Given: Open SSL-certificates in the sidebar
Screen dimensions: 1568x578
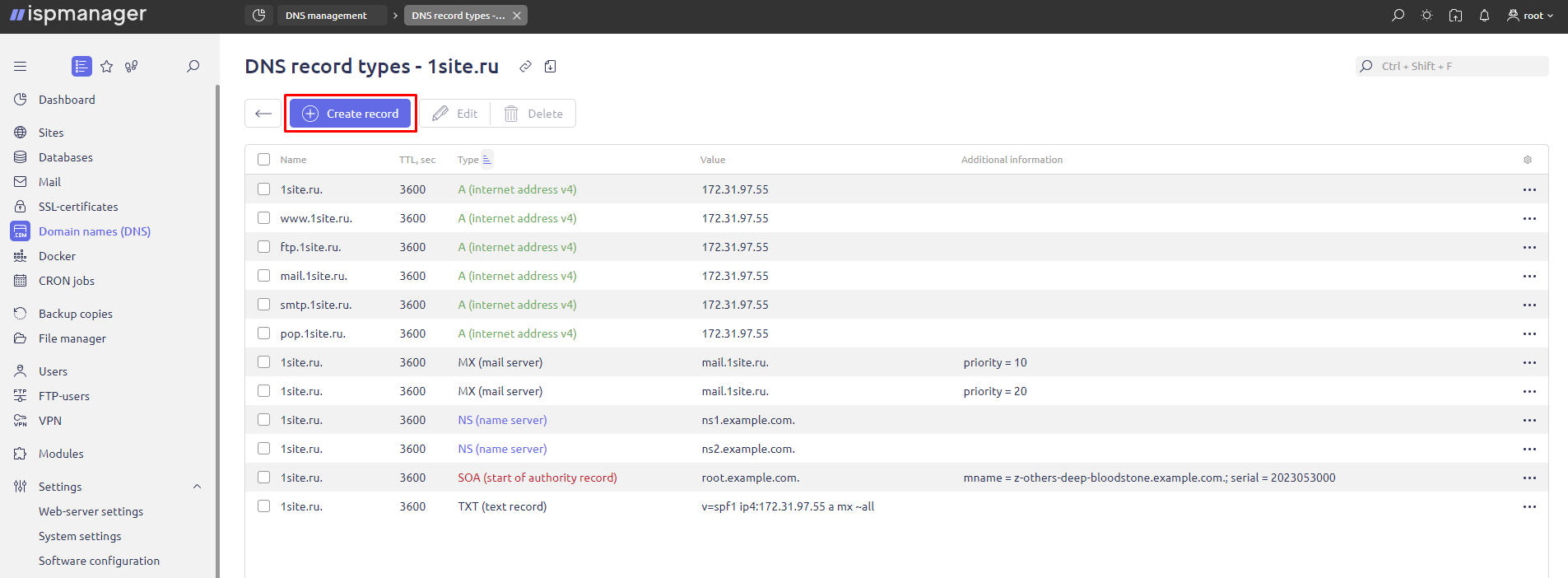Looking at the screenshot, I should 78,207.
